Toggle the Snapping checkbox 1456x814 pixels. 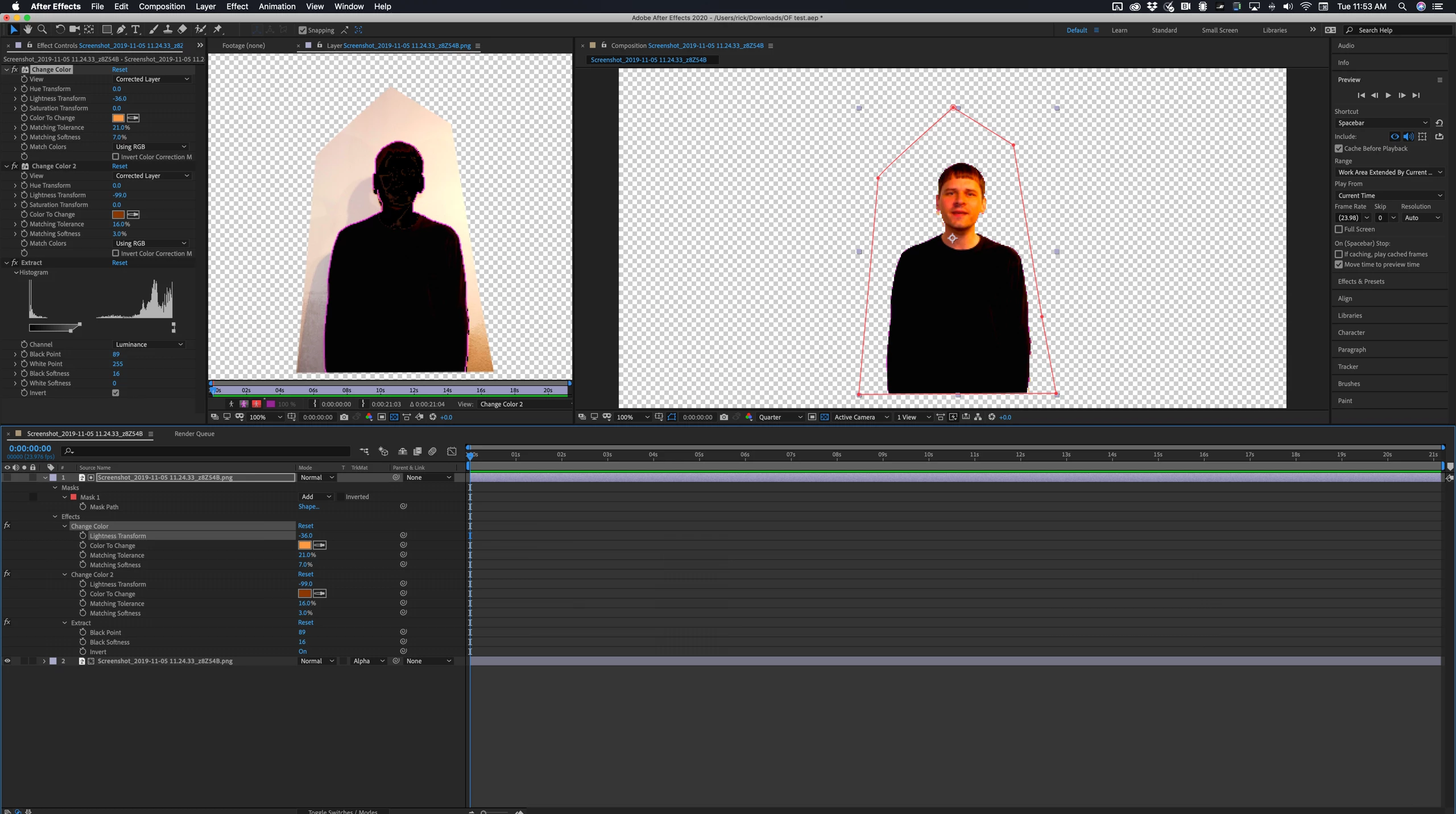tap(303, 30)
